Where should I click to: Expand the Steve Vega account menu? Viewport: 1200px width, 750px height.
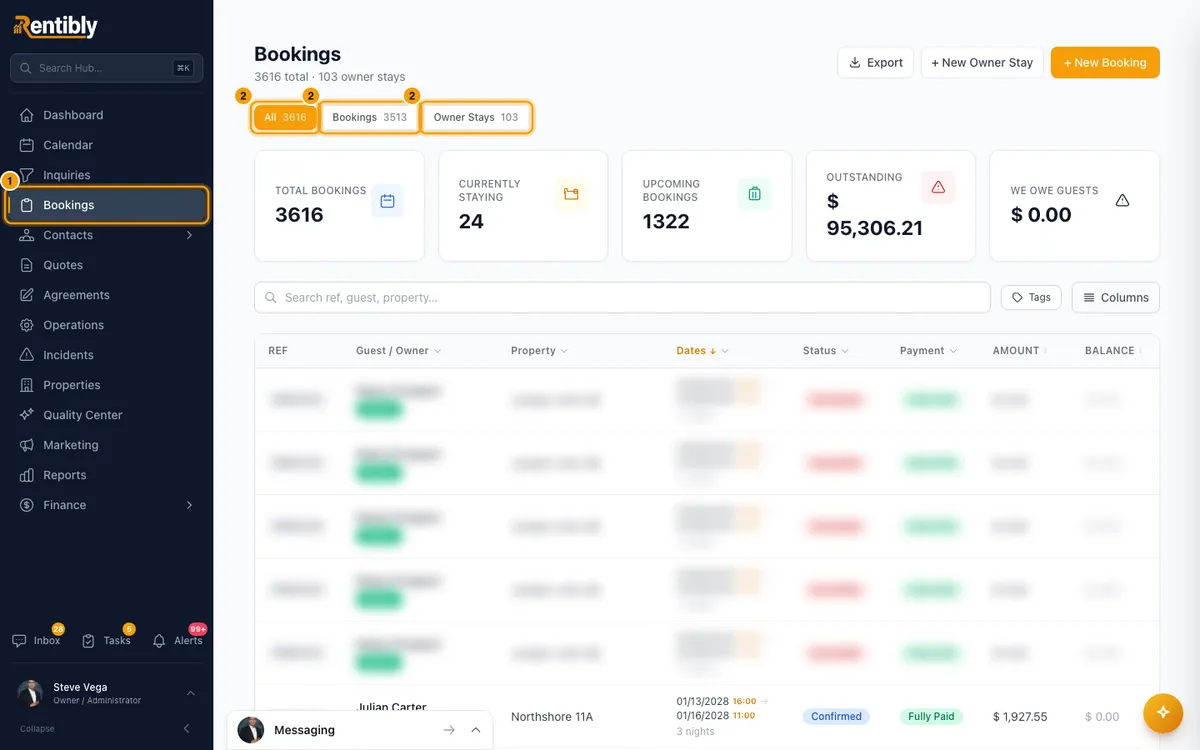pos(191,693)
